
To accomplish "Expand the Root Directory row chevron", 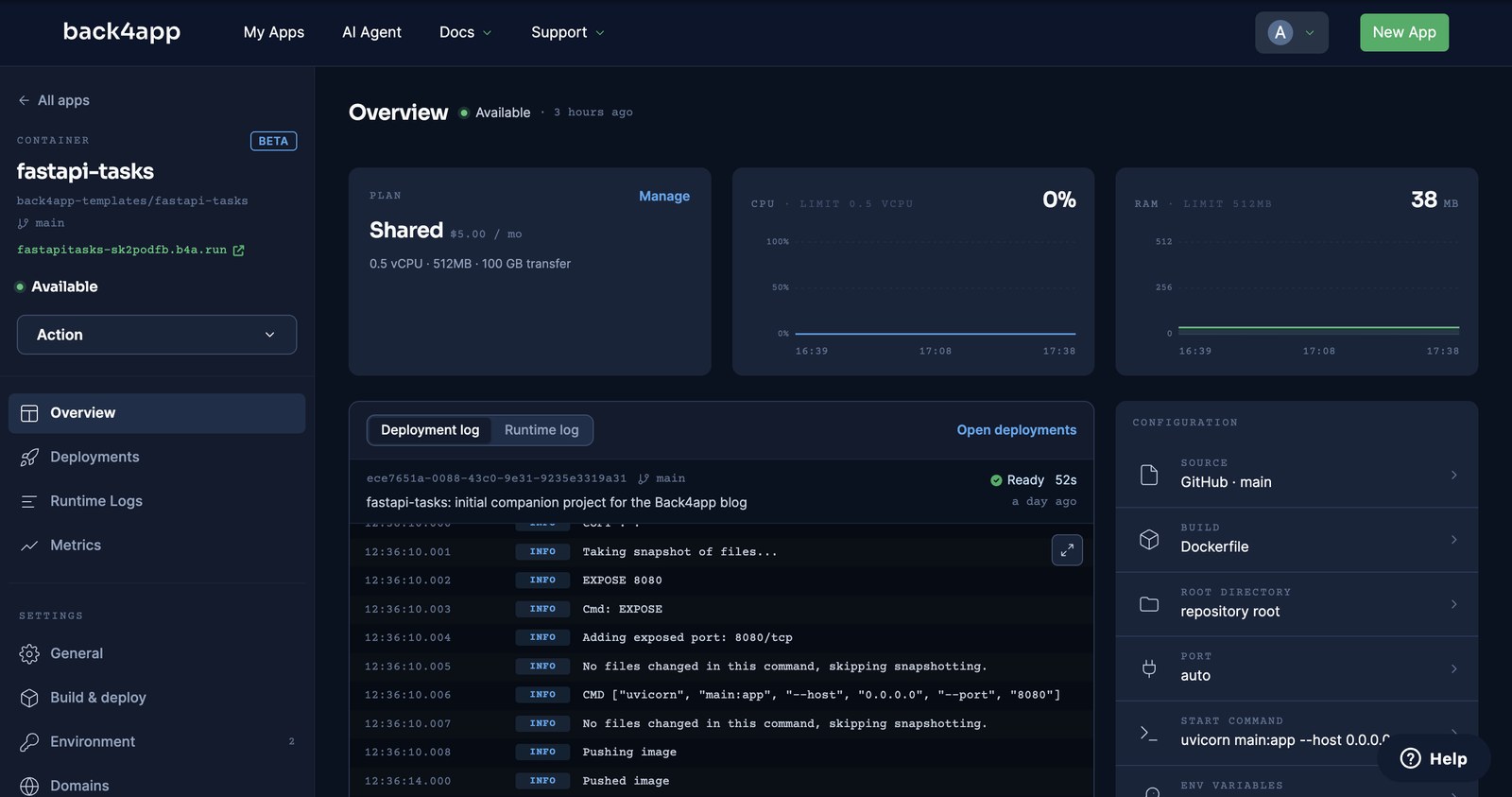I will pyautogui.click(x=1453, y=604).
